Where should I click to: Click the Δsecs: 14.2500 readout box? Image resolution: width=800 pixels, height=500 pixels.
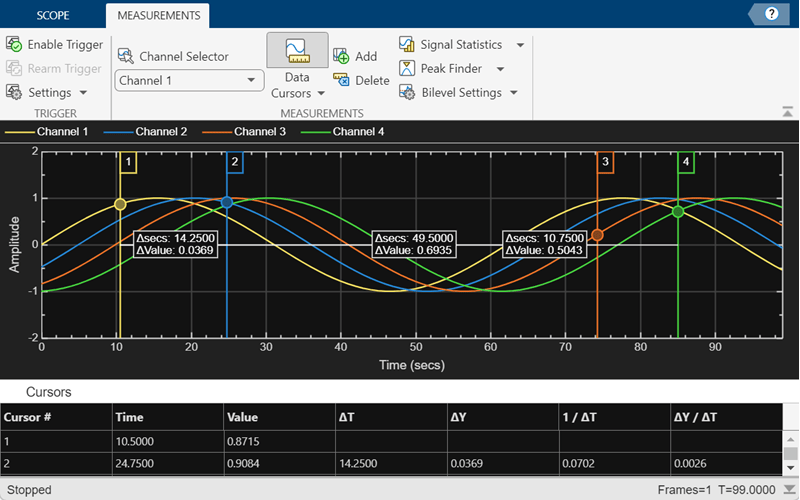point(176,244)
